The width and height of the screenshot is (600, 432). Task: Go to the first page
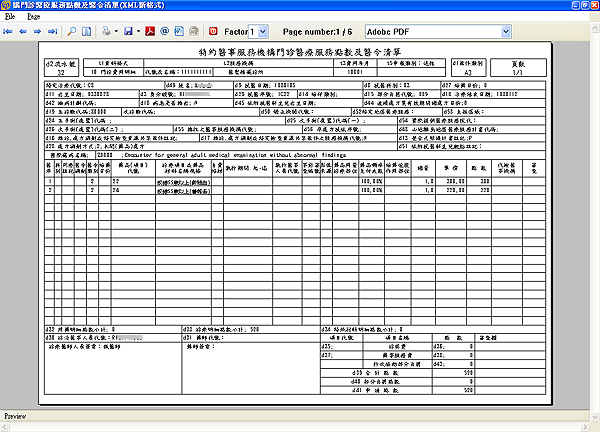(x=8, y=32)
